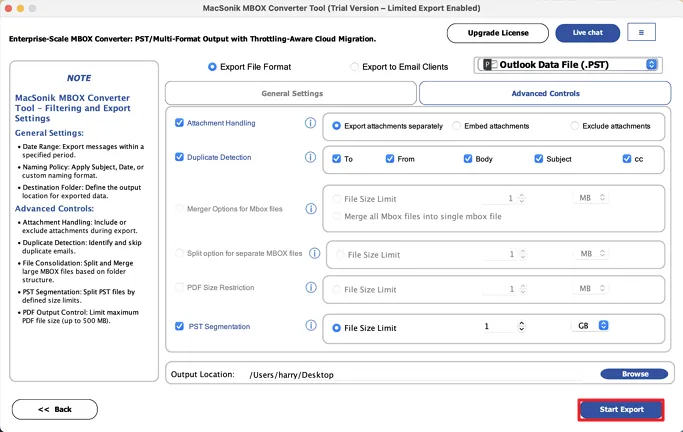
Task: Open Live chat support
Action: coord(588,33)
